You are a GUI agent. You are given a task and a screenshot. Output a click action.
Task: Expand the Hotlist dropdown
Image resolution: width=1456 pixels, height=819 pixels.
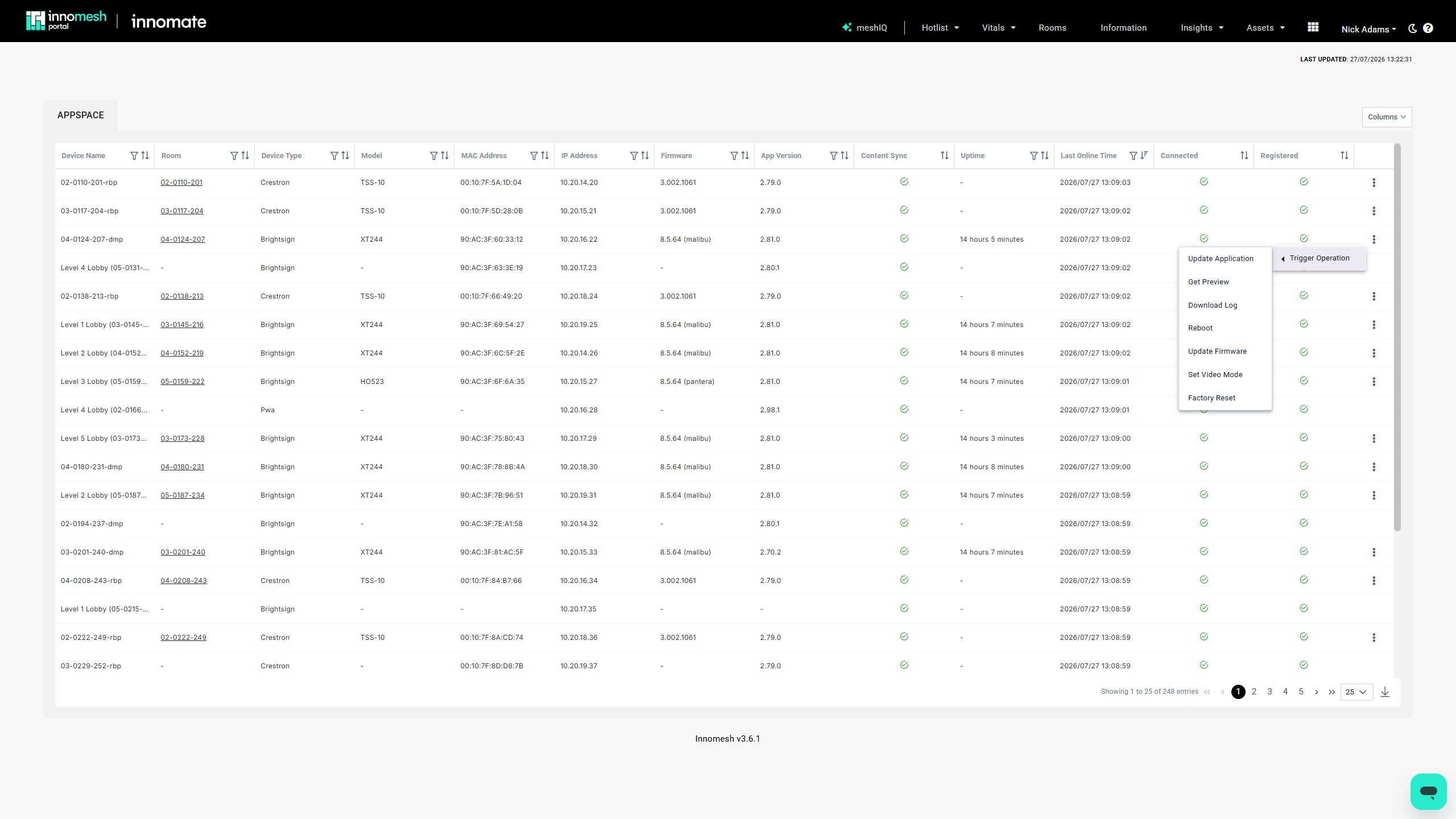[940, 28]
